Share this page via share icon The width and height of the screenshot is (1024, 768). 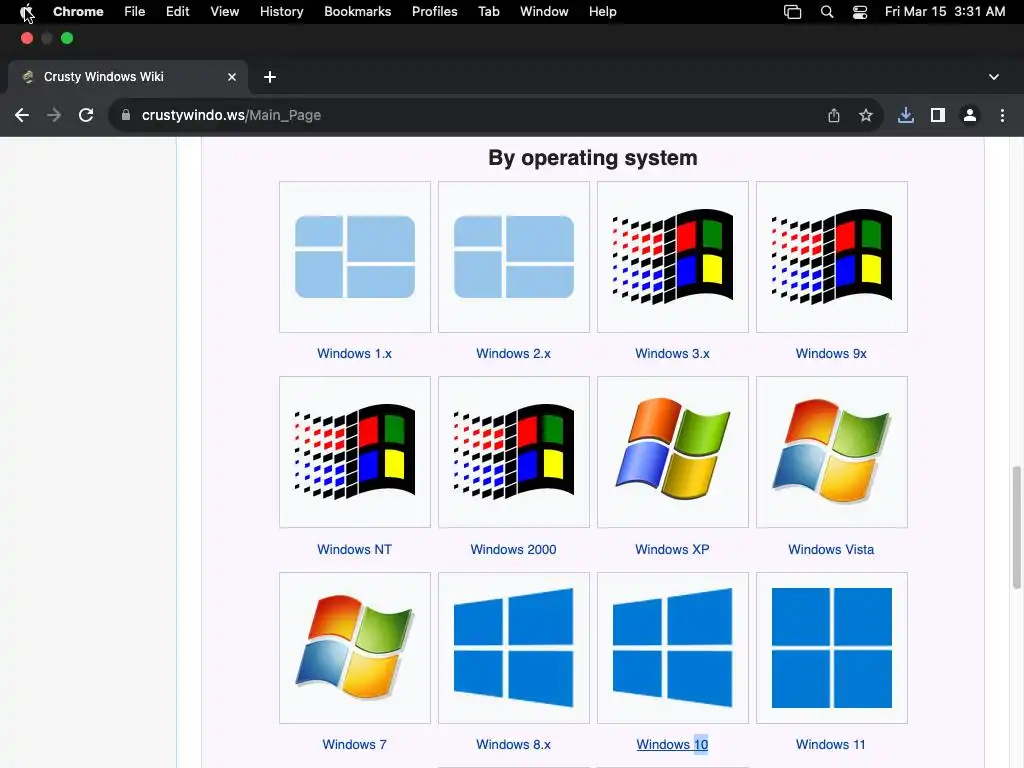point(834,116)
